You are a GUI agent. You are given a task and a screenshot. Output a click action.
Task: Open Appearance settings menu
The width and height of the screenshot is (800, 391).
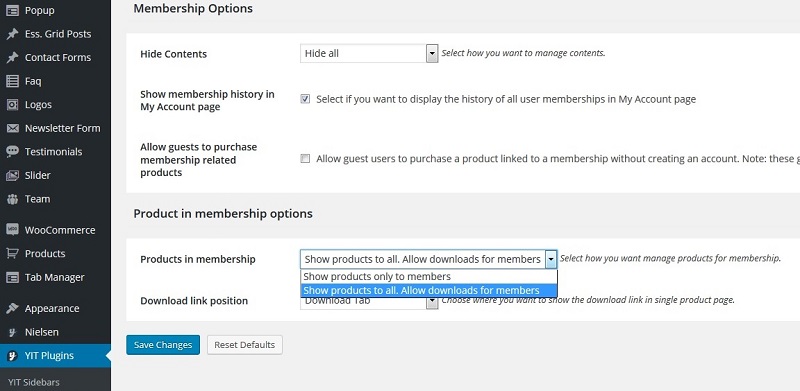(52, 308)
